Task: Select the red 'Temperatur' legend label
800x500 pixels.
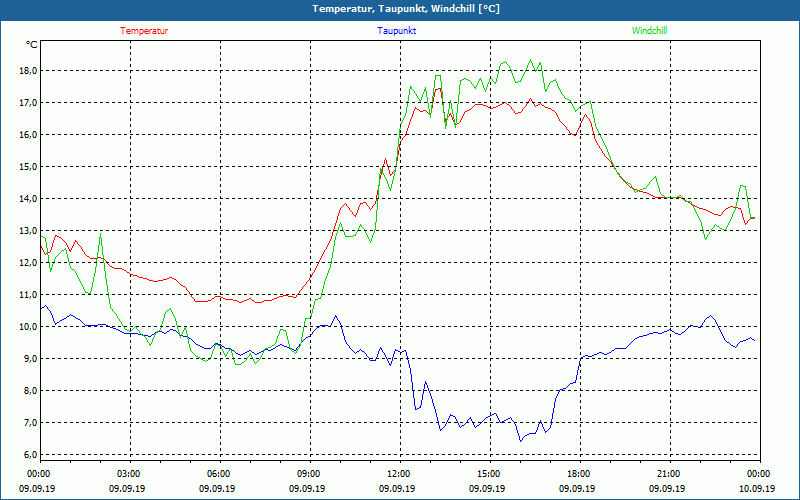Action: point(144,31)
